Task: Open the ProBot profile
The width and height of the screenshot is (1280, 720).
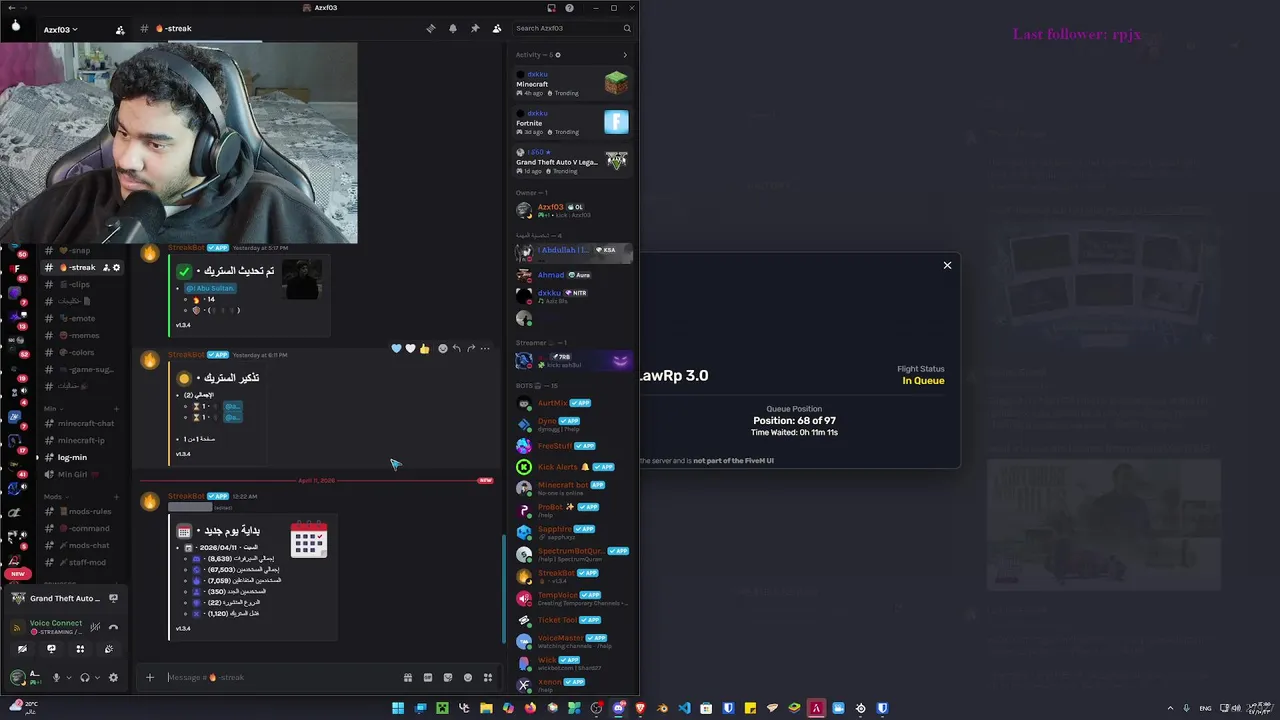Action: 572,510
